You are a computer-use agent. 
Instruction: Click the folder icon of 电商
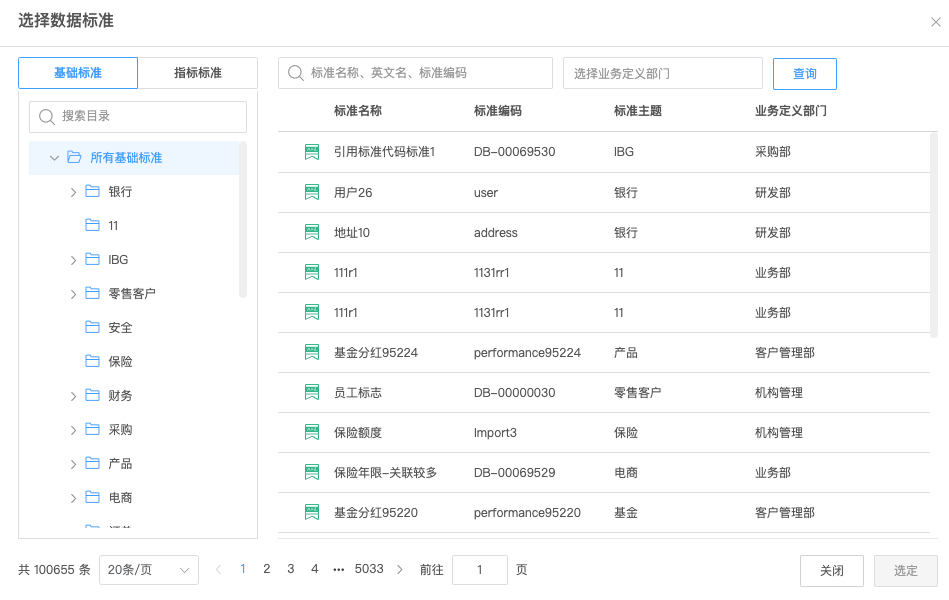click(x=93, y=497)
